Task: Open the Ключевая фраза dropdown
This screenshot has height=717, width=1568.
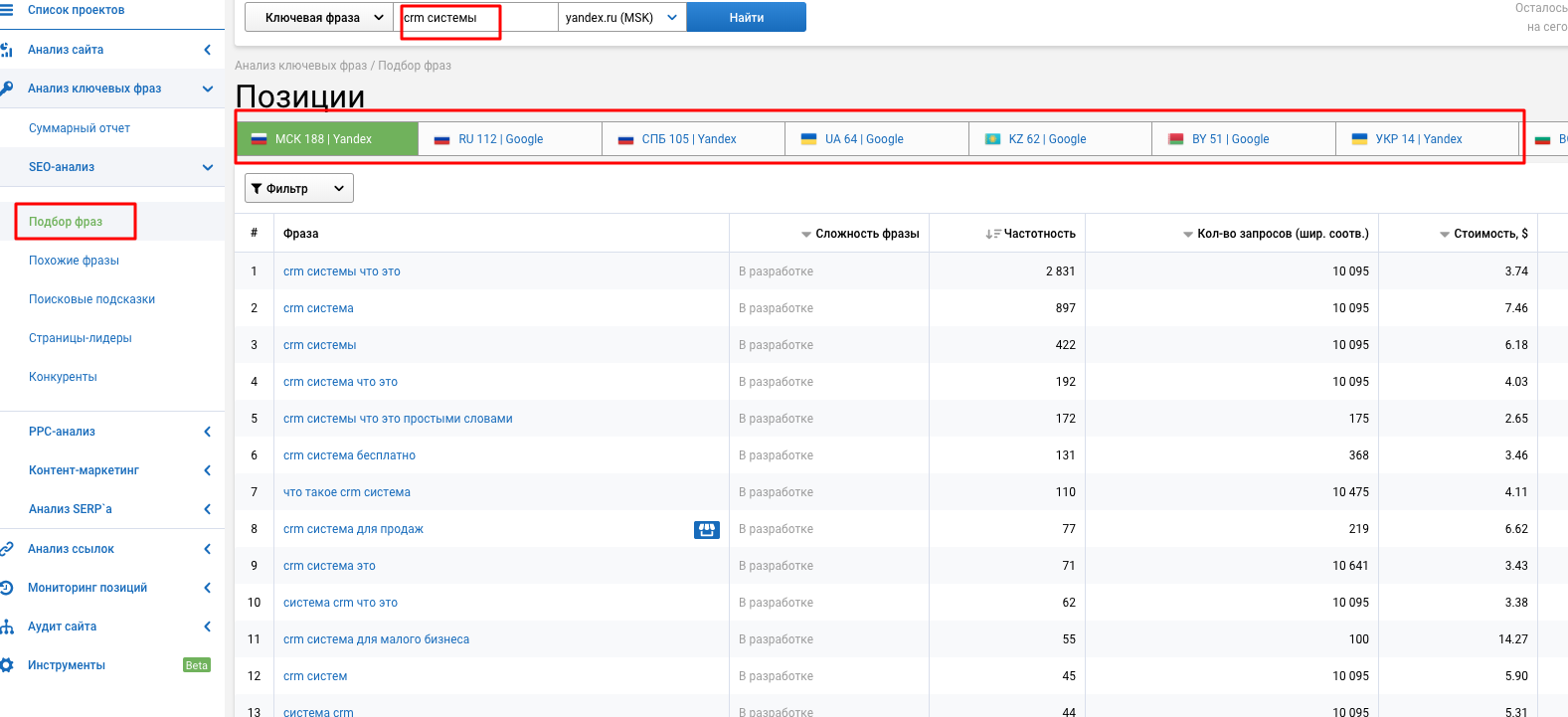Action: tap(319, 18)
